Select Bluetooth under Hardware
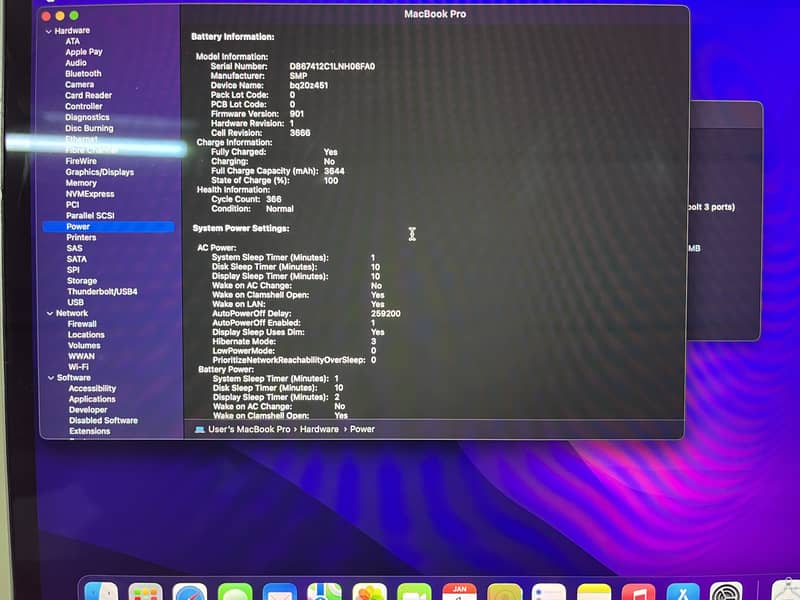Viewport: 800px width, 600px height. pyautogui.click(x=82, y=73)
